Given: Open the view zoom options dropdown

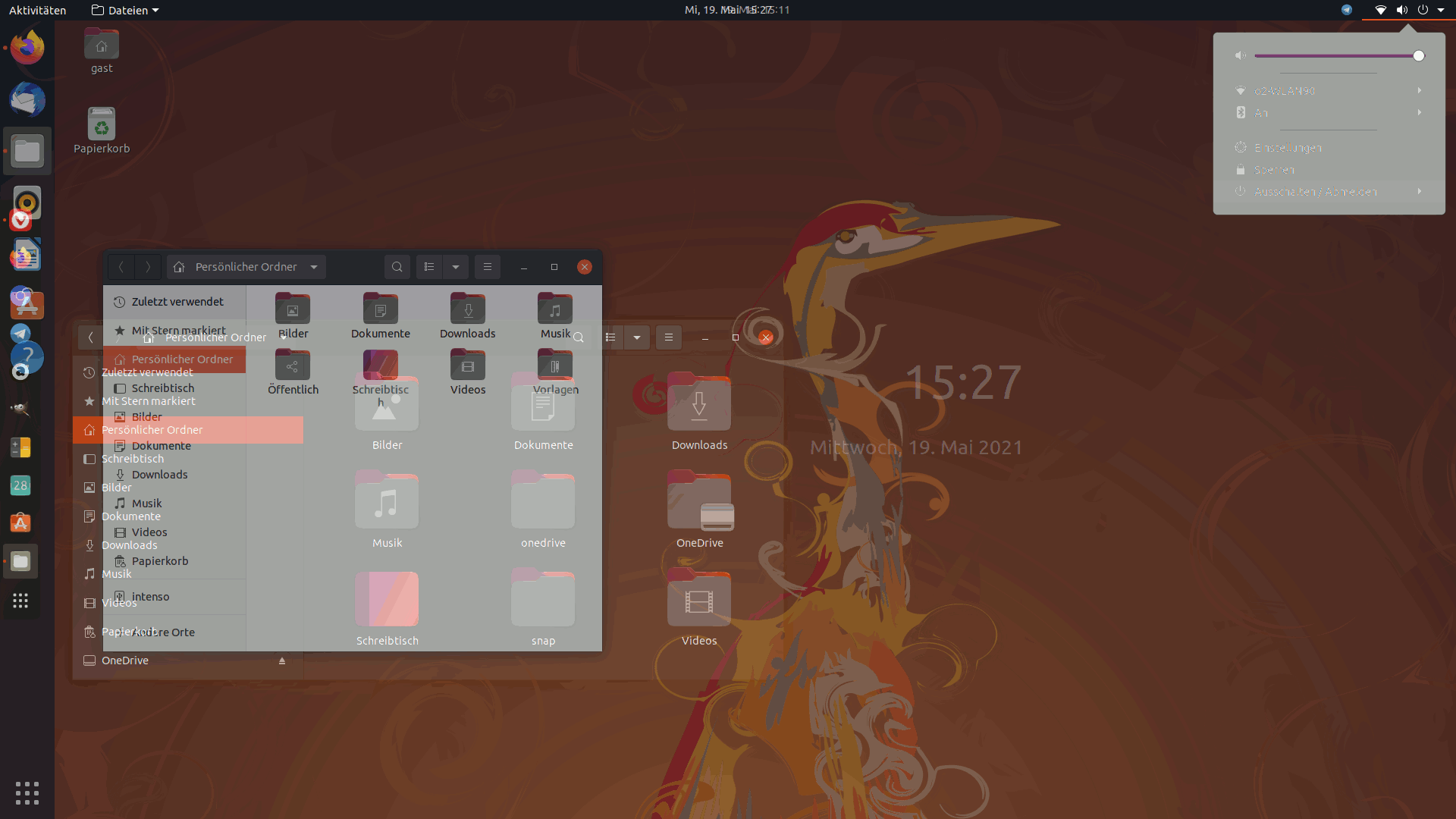Looking at the screenshot, I should [455, 266].
